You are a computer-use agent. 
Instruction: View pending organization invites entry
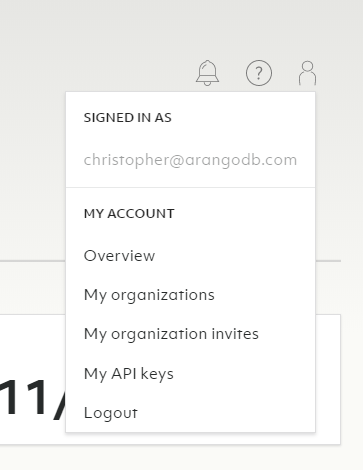190,334
